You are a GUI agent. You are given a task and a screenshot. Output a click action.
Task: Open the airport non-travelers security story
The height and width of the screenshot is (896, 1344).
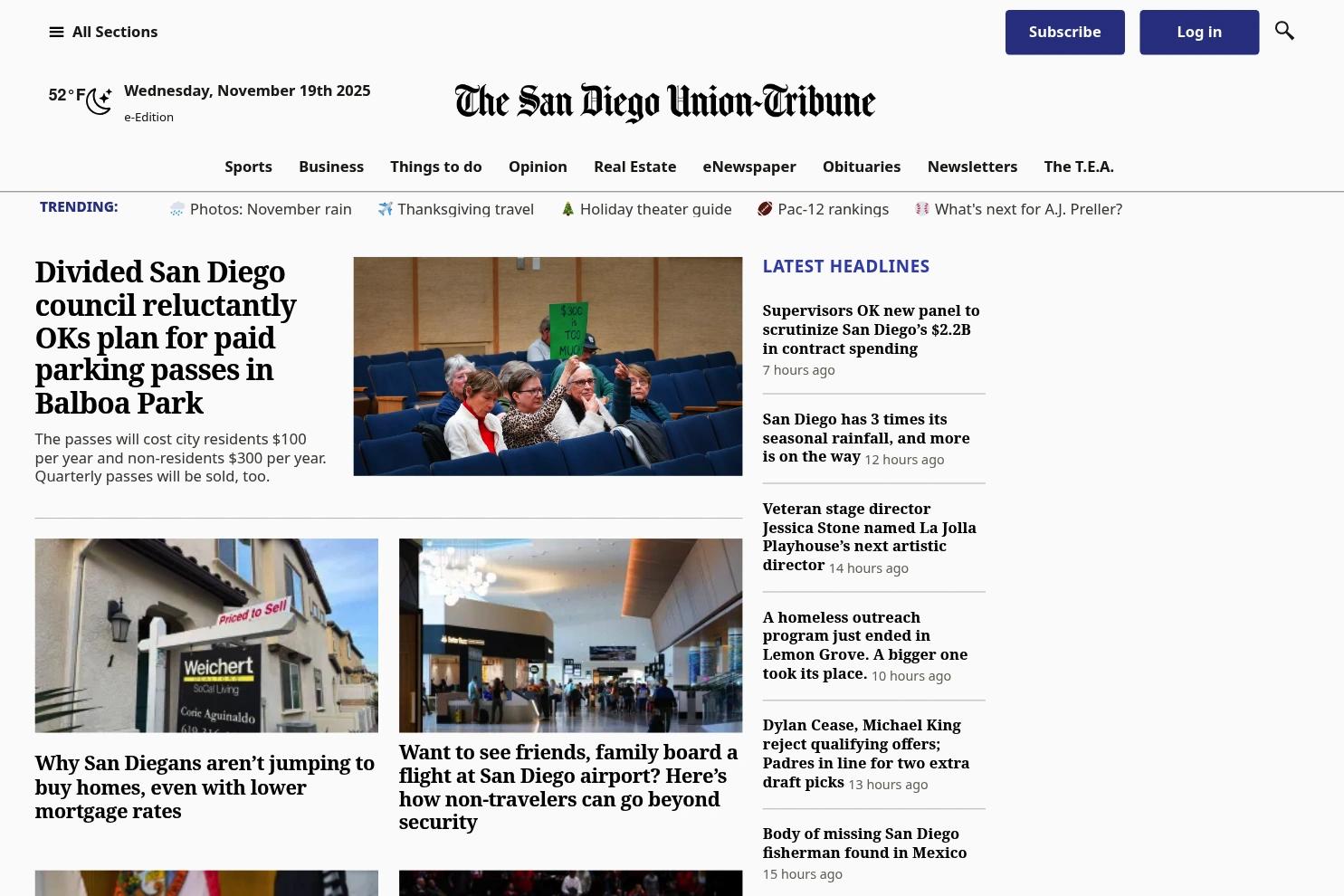point(568,787)
